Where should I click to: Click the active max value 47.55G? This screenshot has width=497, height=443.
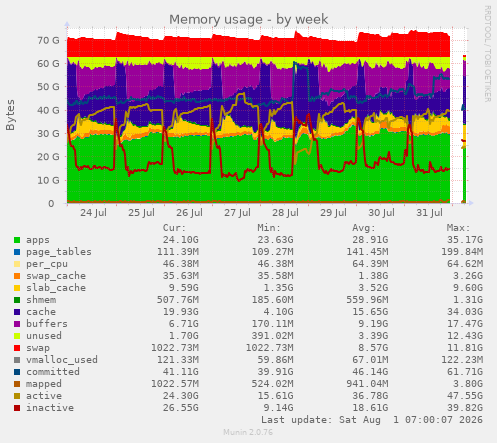(x=465, y=396)
